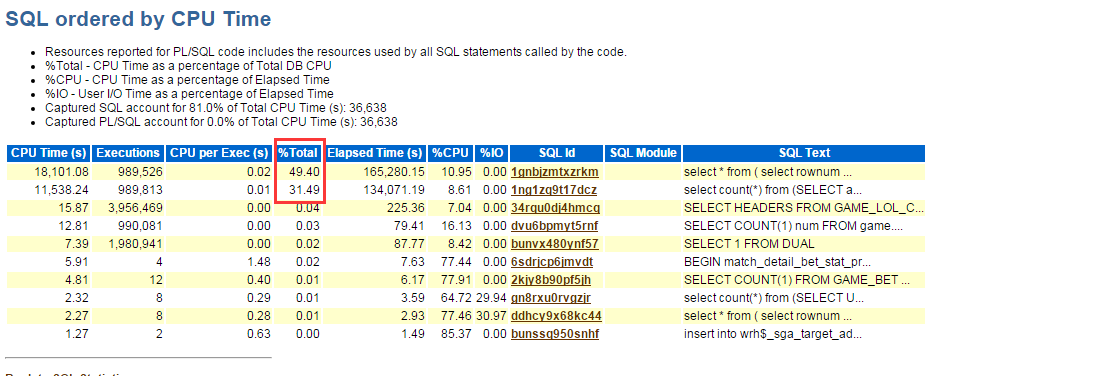The image size is (1097, 376).
Task: Click the 'Elapsed Time (s)' column header
Action: [375, 153]
